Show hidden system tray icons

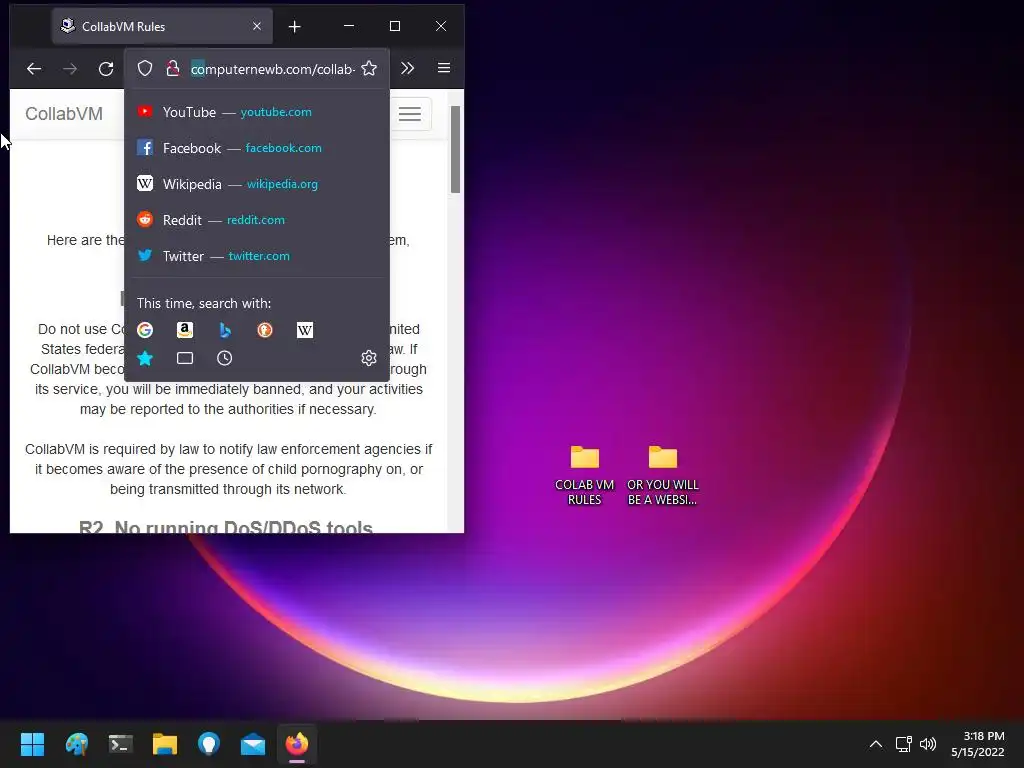(x=876, y=744)
